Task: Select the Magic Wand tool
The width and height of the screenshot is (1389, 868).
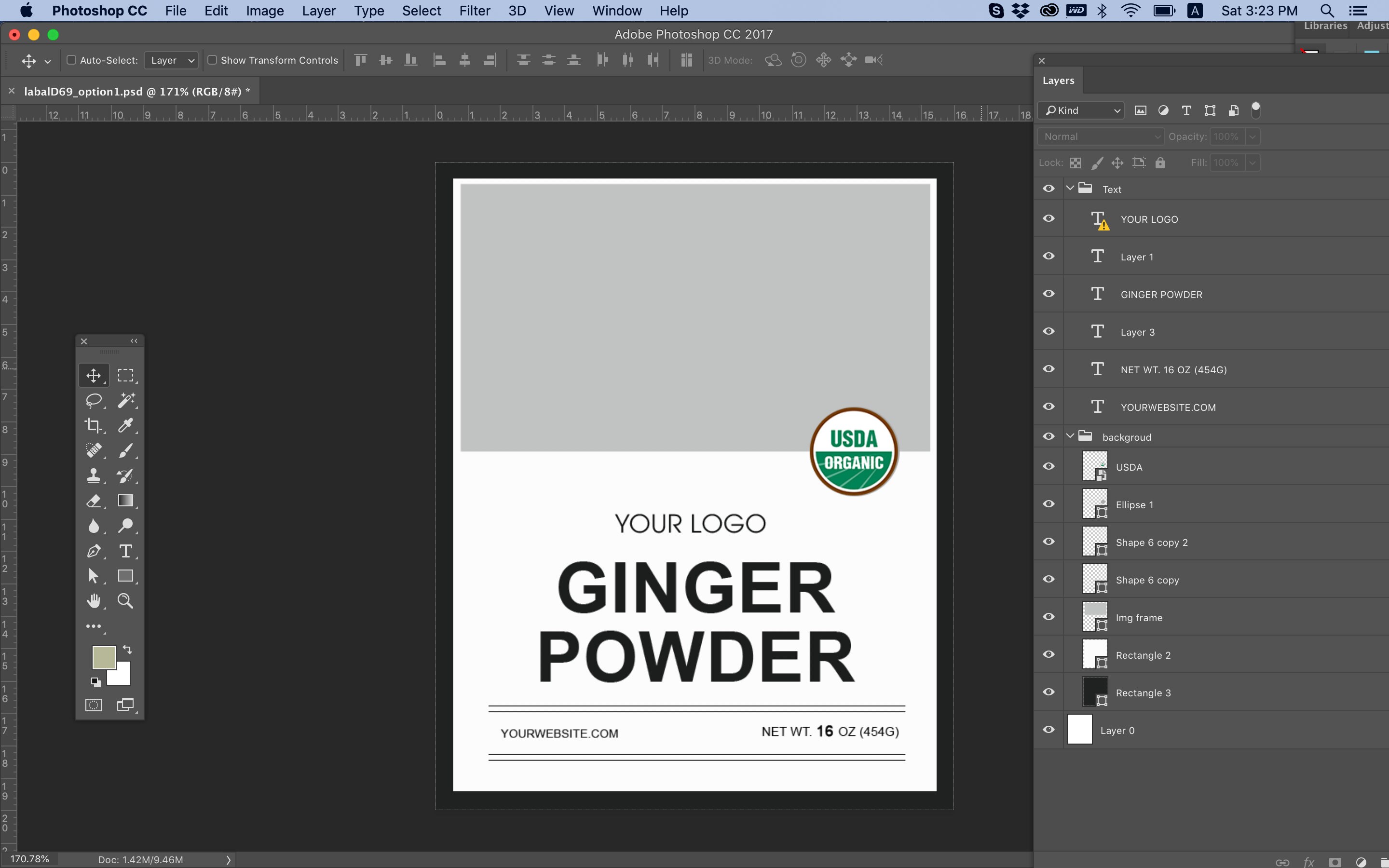Action: (126, 400)
